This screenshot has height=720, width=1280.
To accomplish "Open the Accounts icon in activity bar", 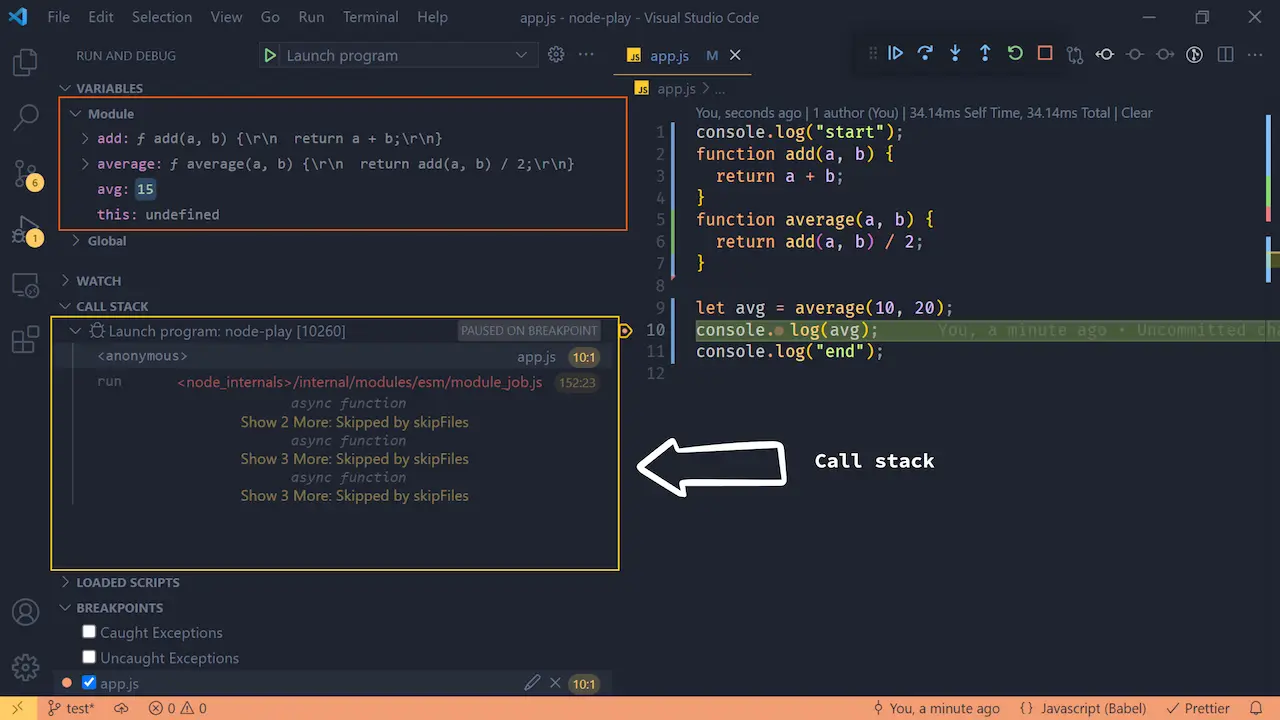I will pyautogui.click(x=25, y=612).
